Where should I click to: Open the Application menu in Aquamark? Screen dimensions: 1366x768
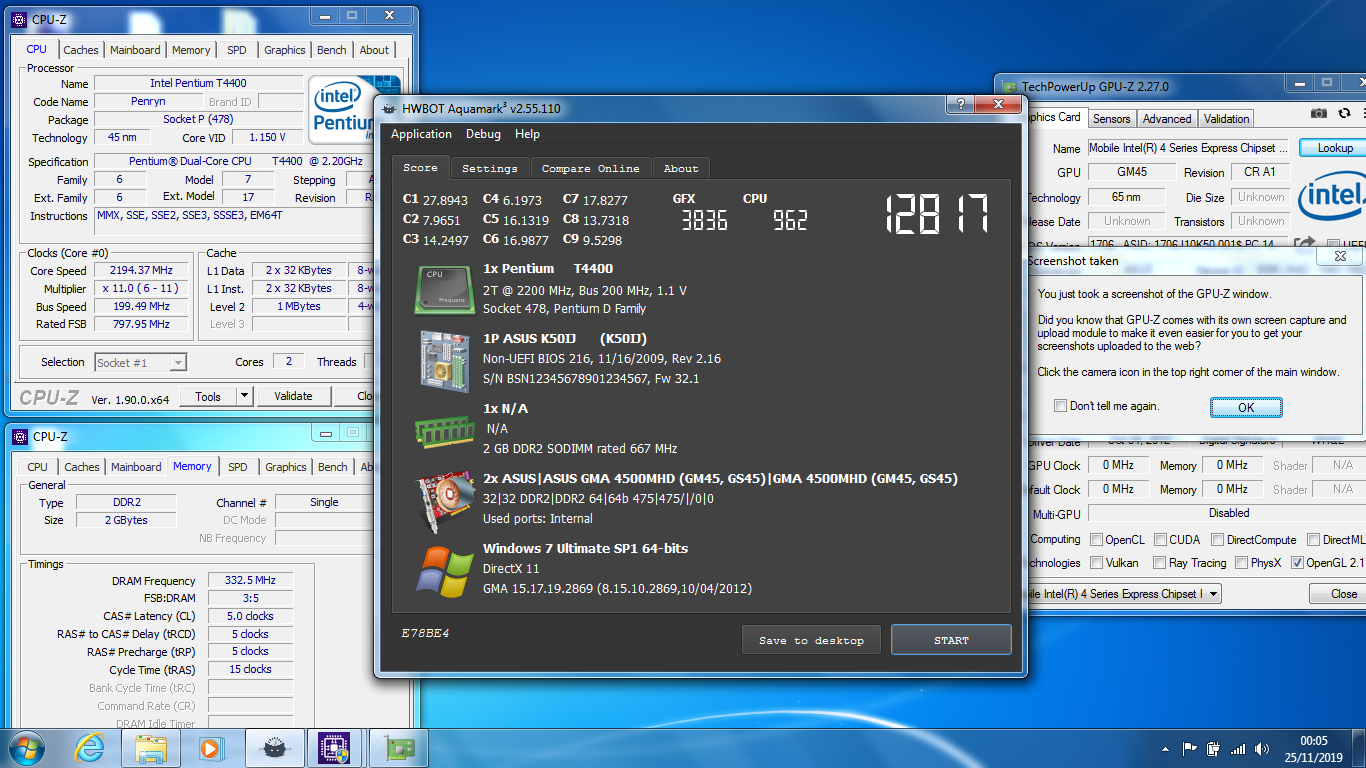[x=421, y=134]
